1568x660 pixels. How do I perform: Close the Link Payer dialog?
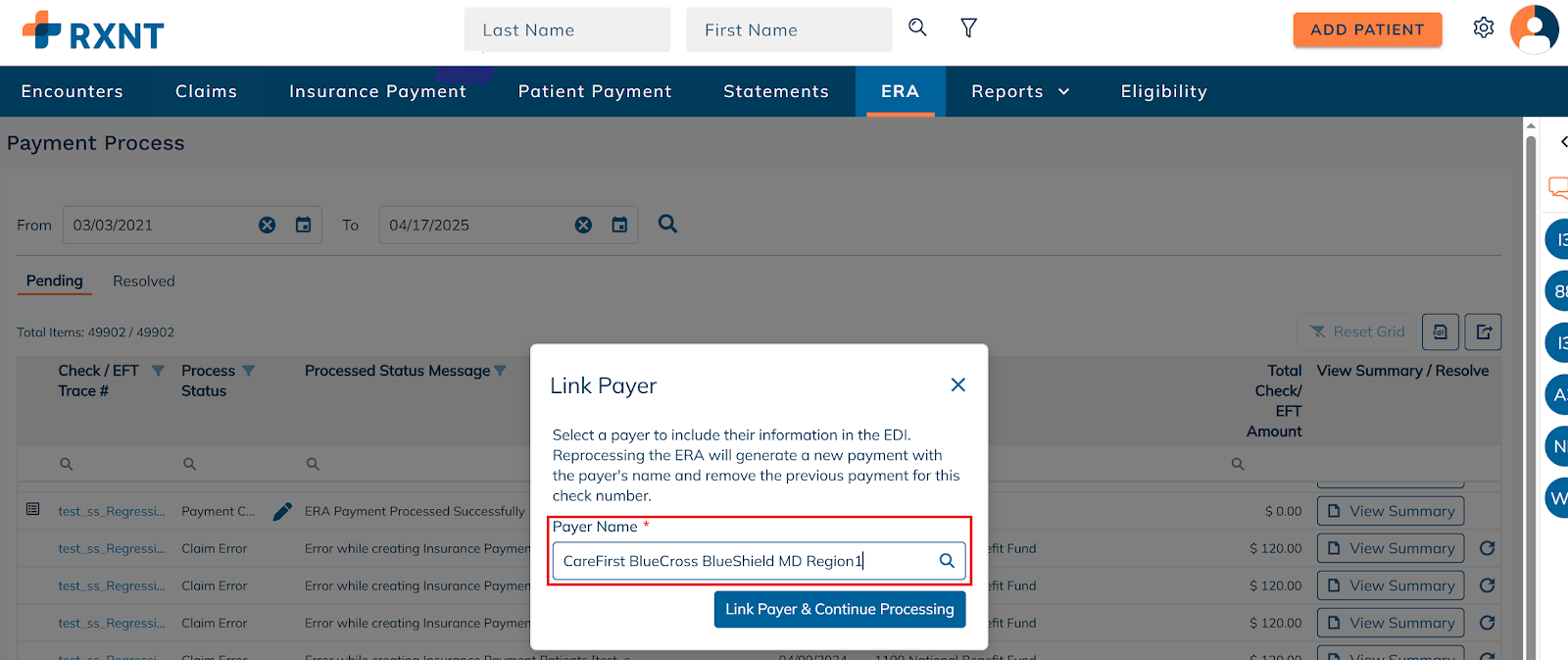pyautogui.click(x=957, y=384)
